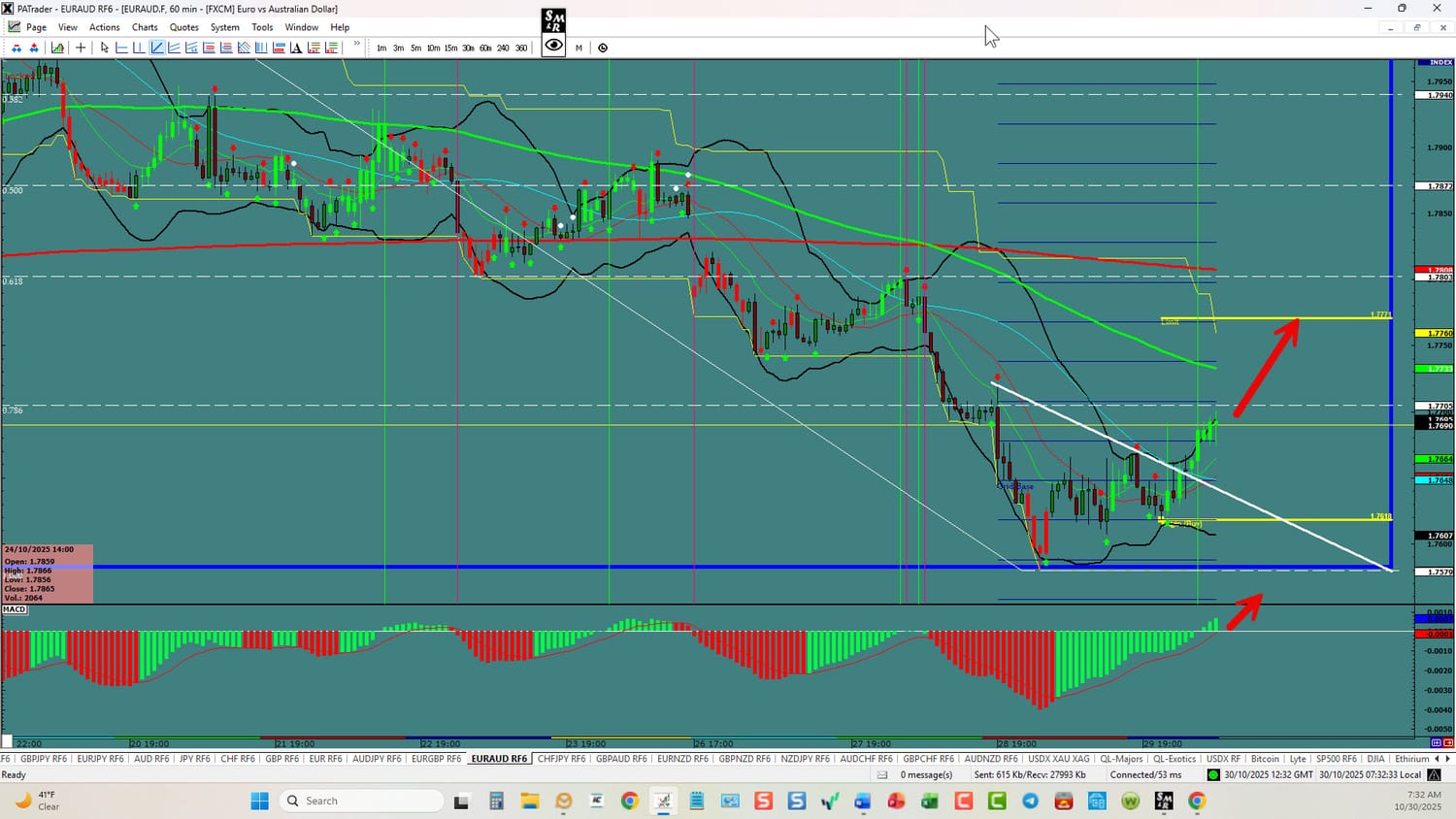
Task: Toggle the eye visibility button
Action: click(x=553, y=46)
